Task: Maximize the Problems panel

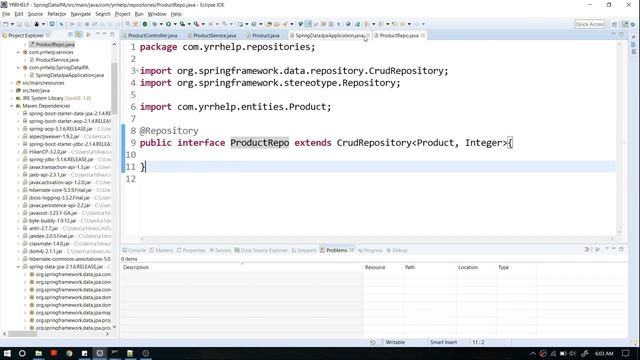Action: pos(621,249)
